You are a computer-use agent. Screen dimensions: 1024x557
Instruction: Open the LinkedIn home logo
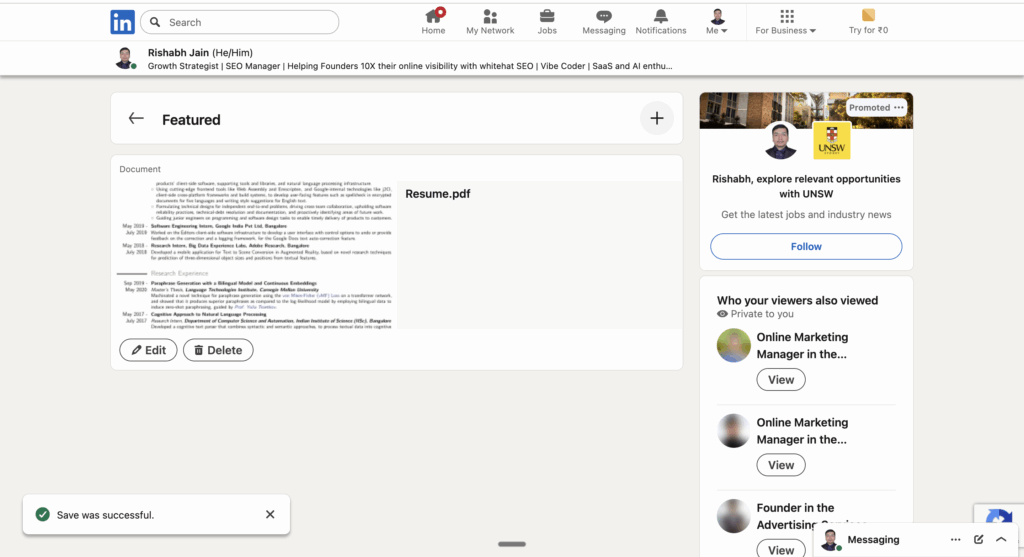(x=122, y=22)
